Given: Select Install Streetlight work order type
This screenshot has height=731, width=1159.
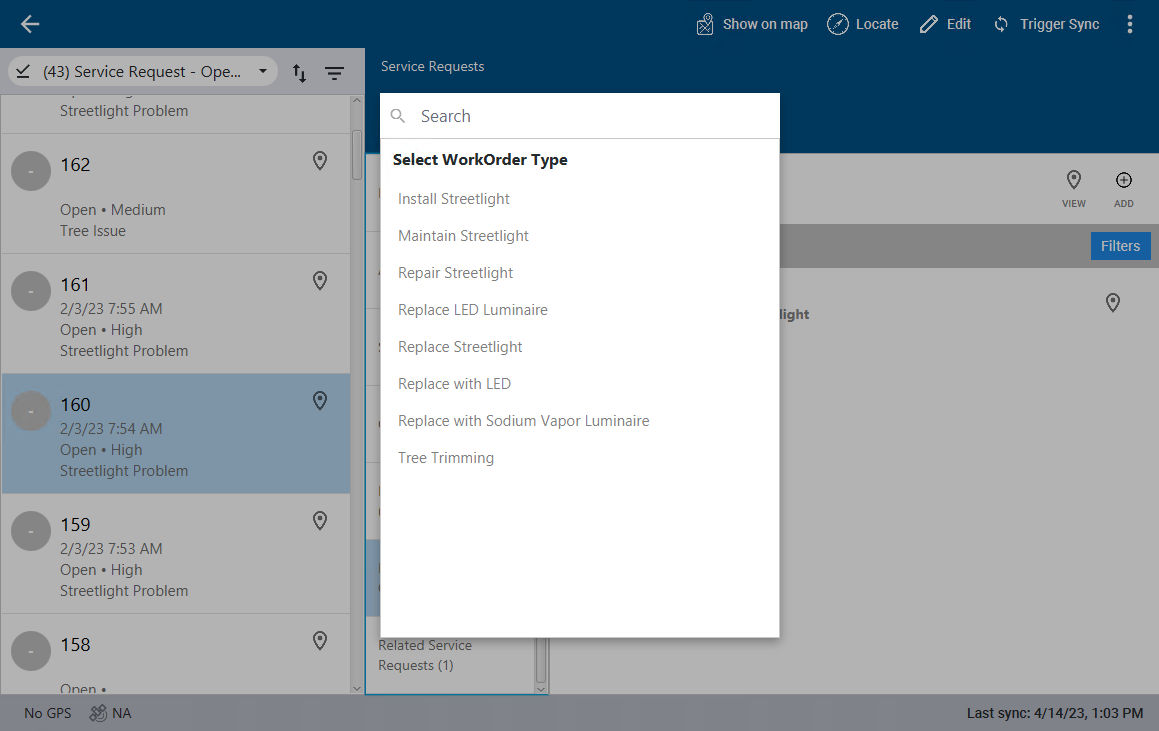Looking at the screenshot, I should click(x=454, y=199).
